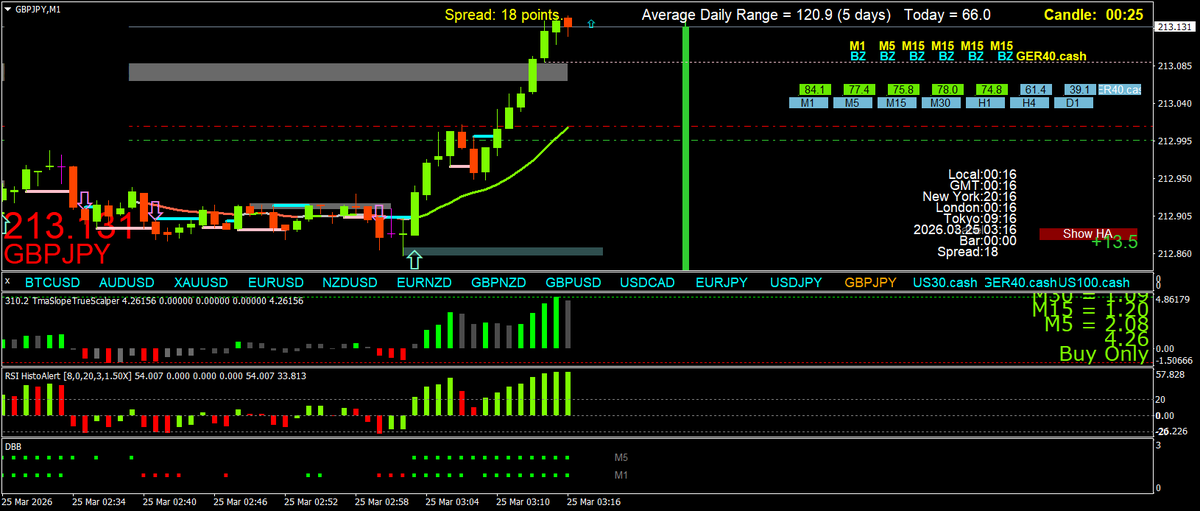Screen dimensions: 1200x511
Task: Change to the D1 timeframe
Action: point(1072,103)
